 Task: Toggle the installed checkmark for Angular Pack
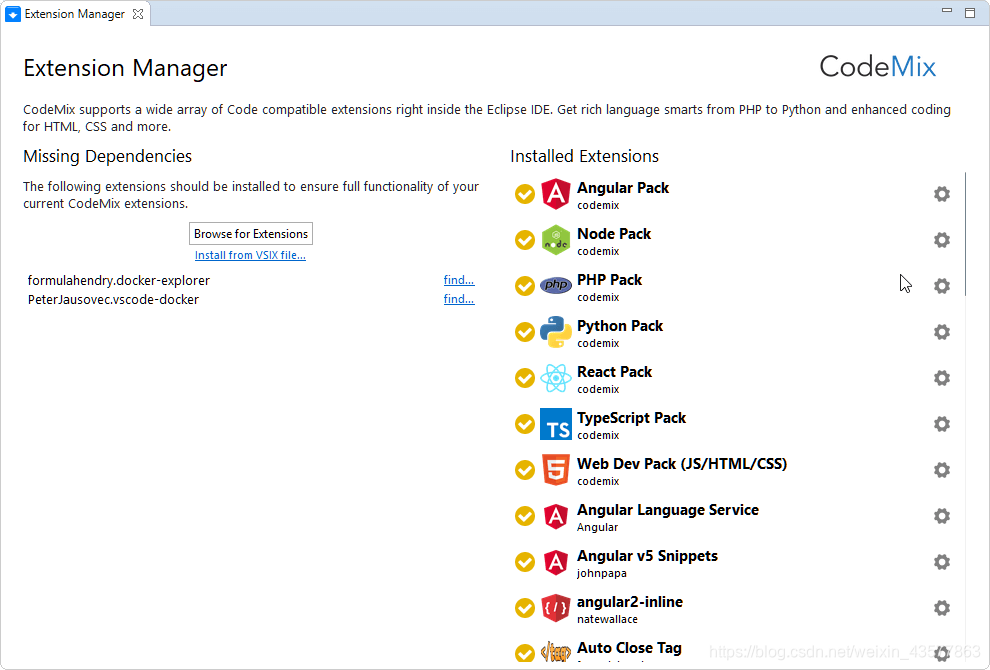pos(525,194)
